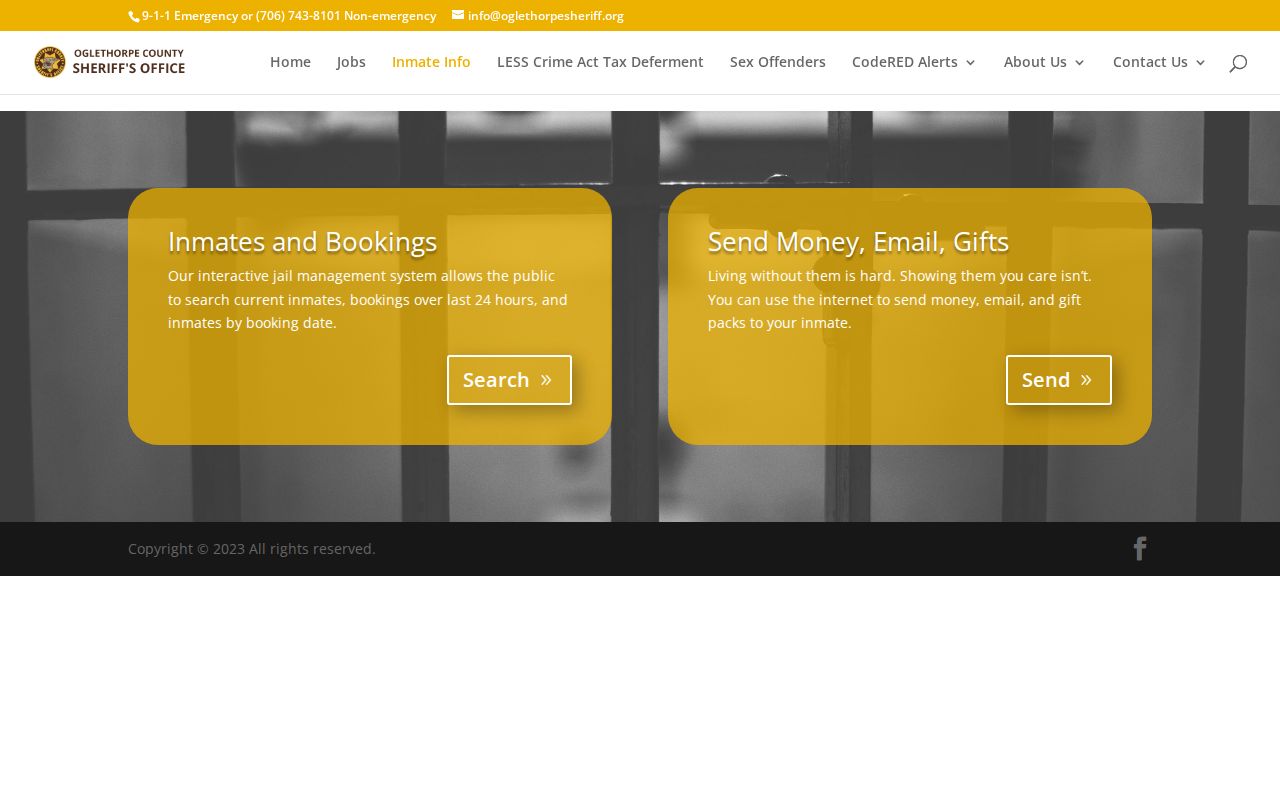This screenshot has height=800, width=1280.
Task: Expand the About Us submenu
Action: coord(1044,62)
